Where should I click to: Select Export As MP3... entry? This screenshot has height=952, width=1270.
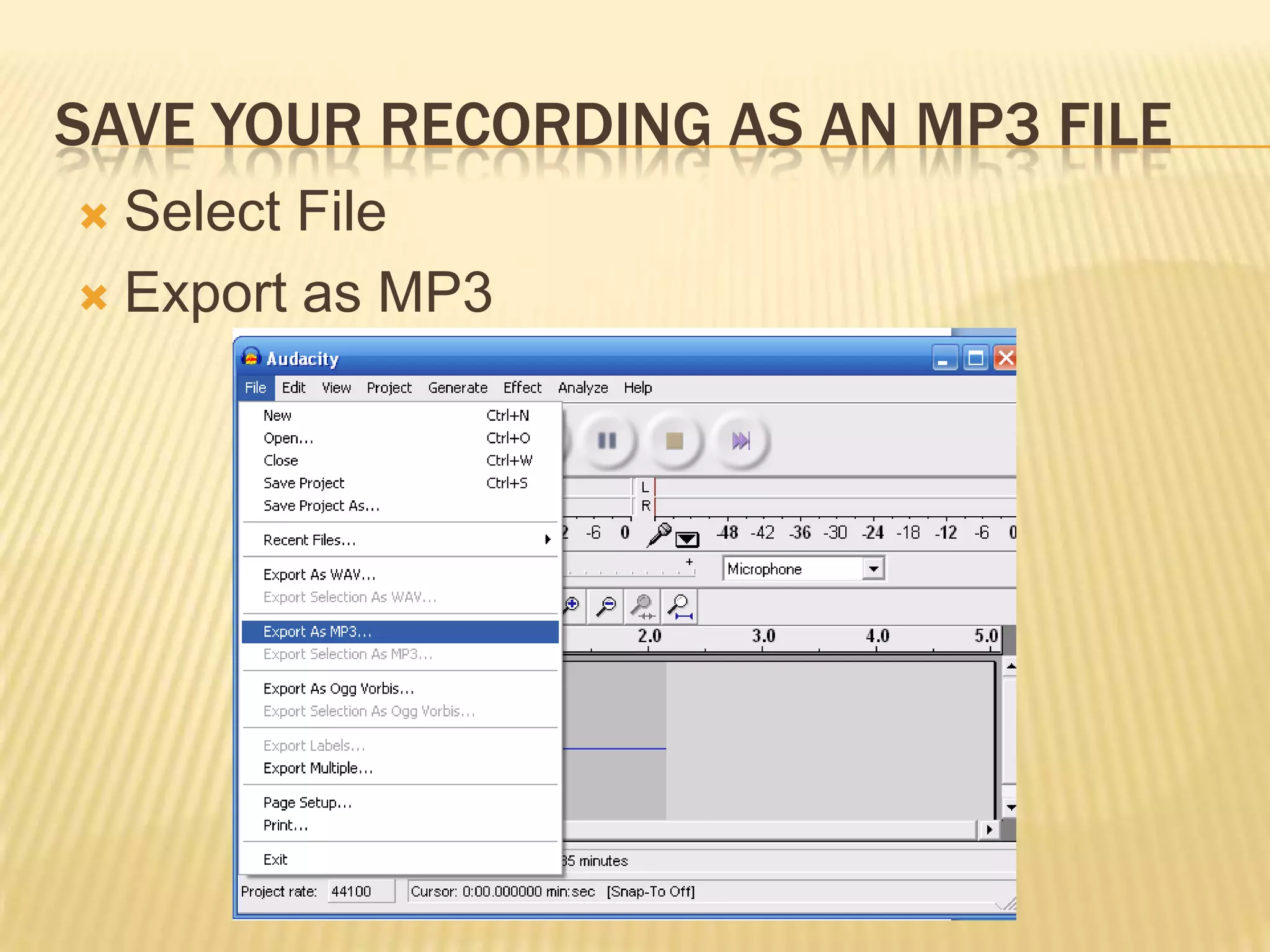click(x=400, y=632)
